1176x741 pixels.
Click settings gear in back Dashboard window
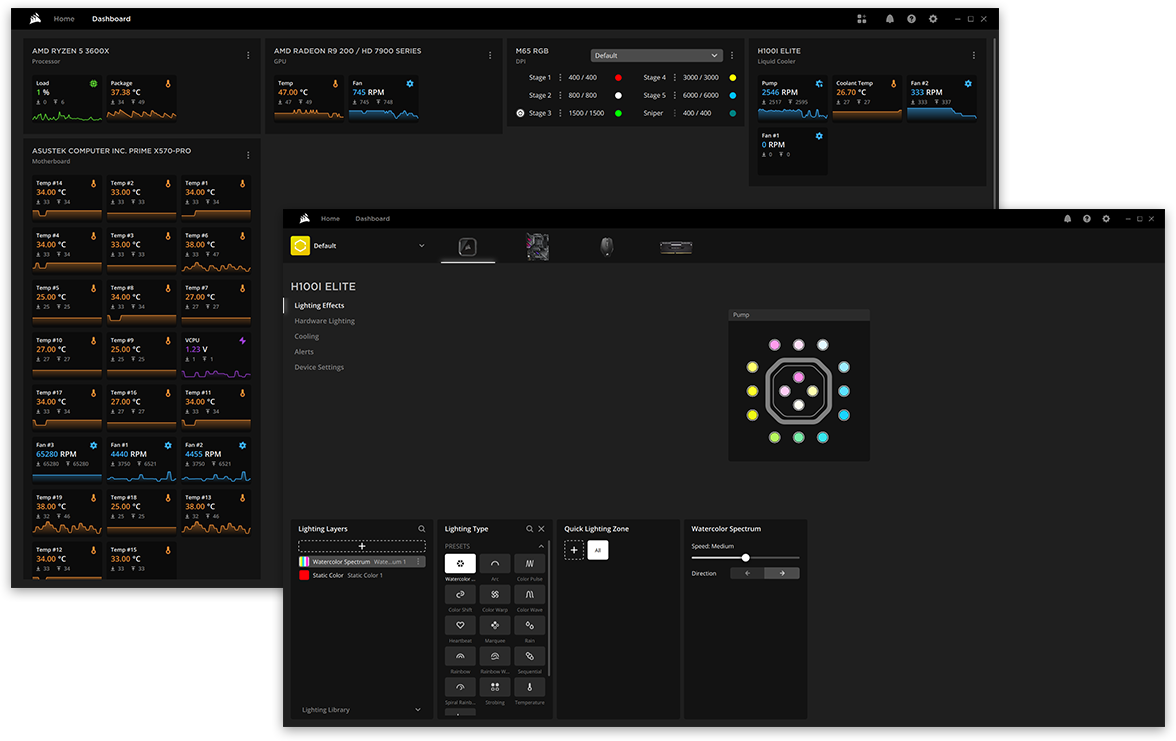pyautogui.click(x=933, y=19)
